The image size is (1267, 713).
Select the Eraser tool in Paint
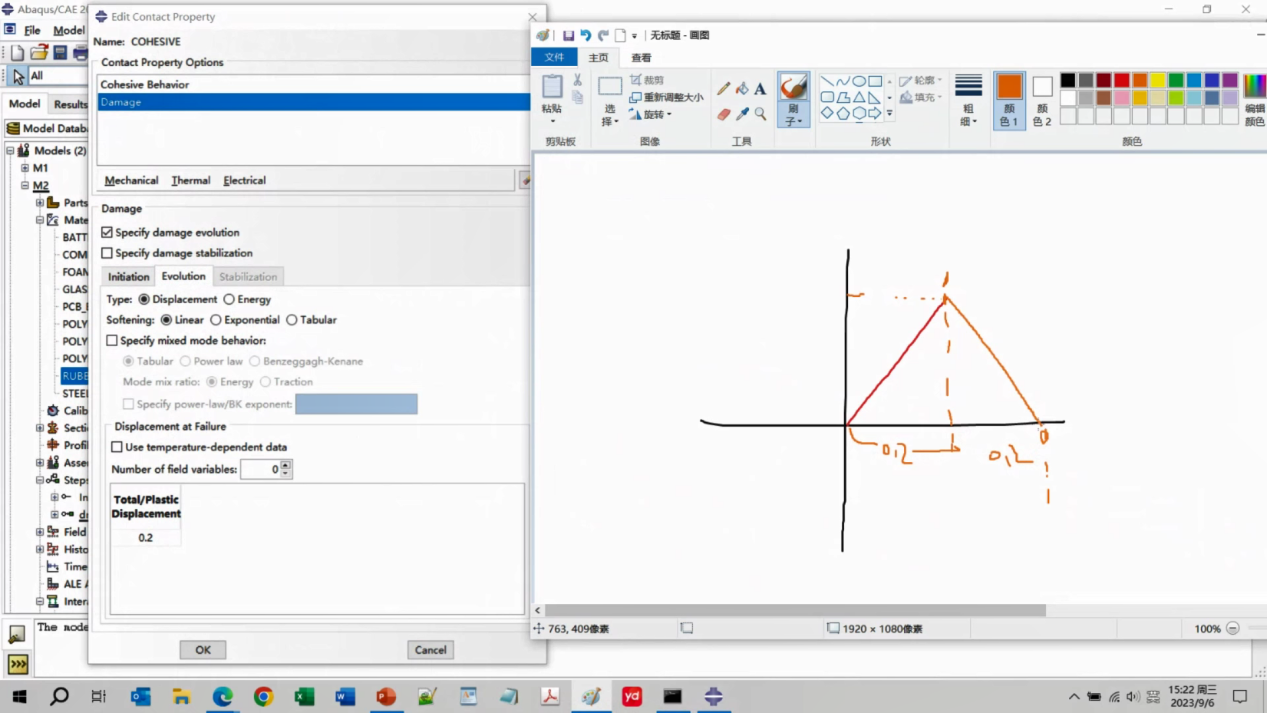tap(724, 114)
